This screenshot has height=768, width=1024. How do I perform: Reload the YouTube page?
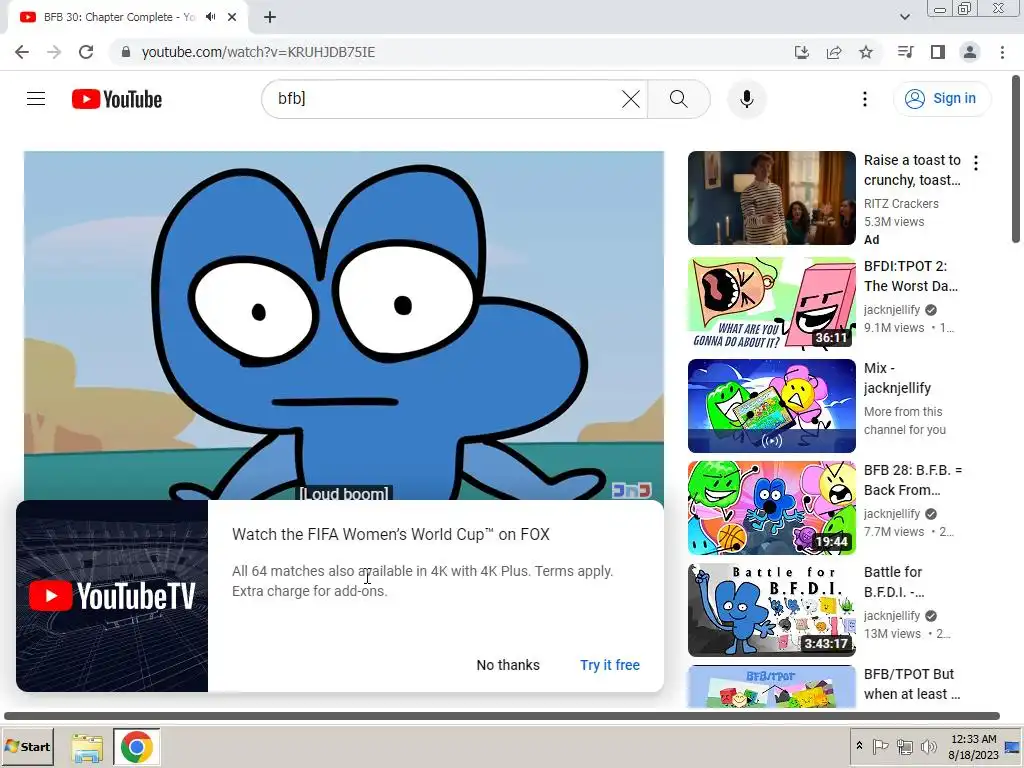[x=86, y=52]
